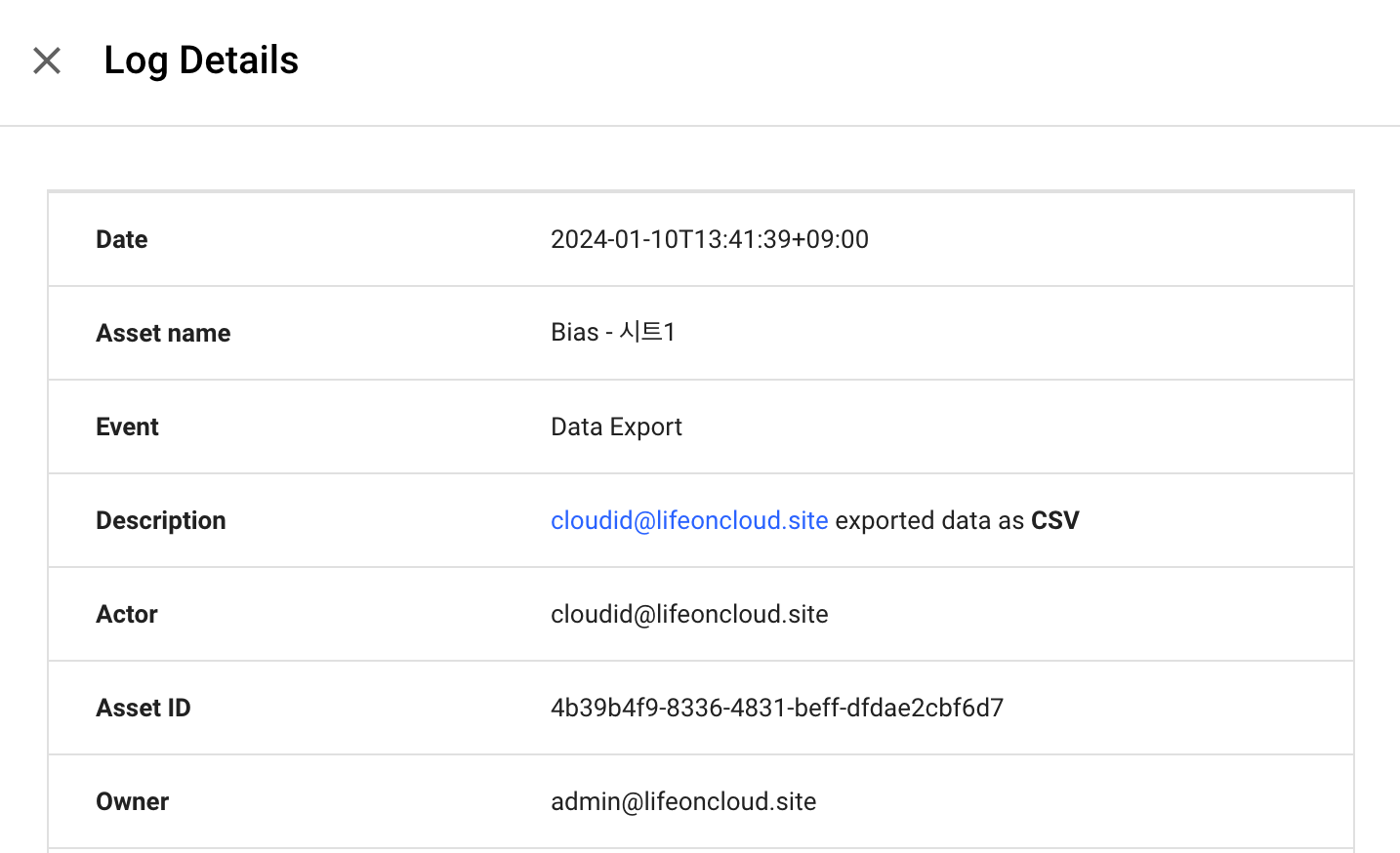Viewport: 1400px width, 853px height.
Task: Click the Data Export event value
Action: 616,427
